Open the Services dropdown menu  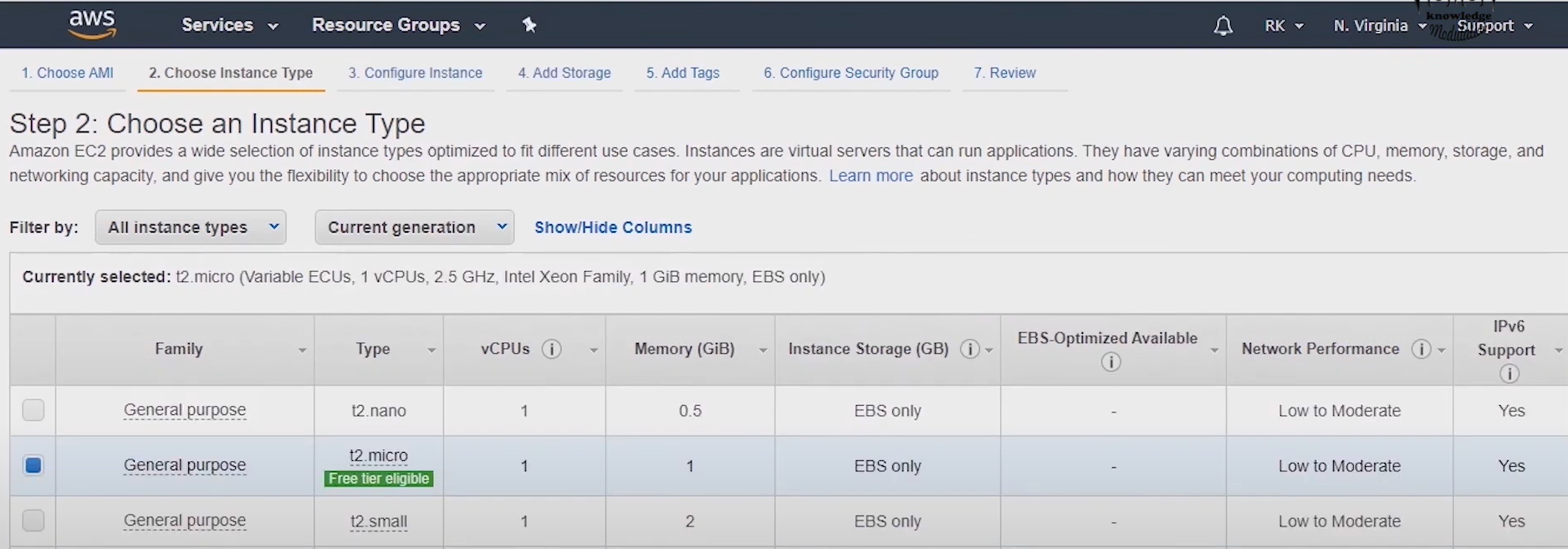(x=230, y=25)
